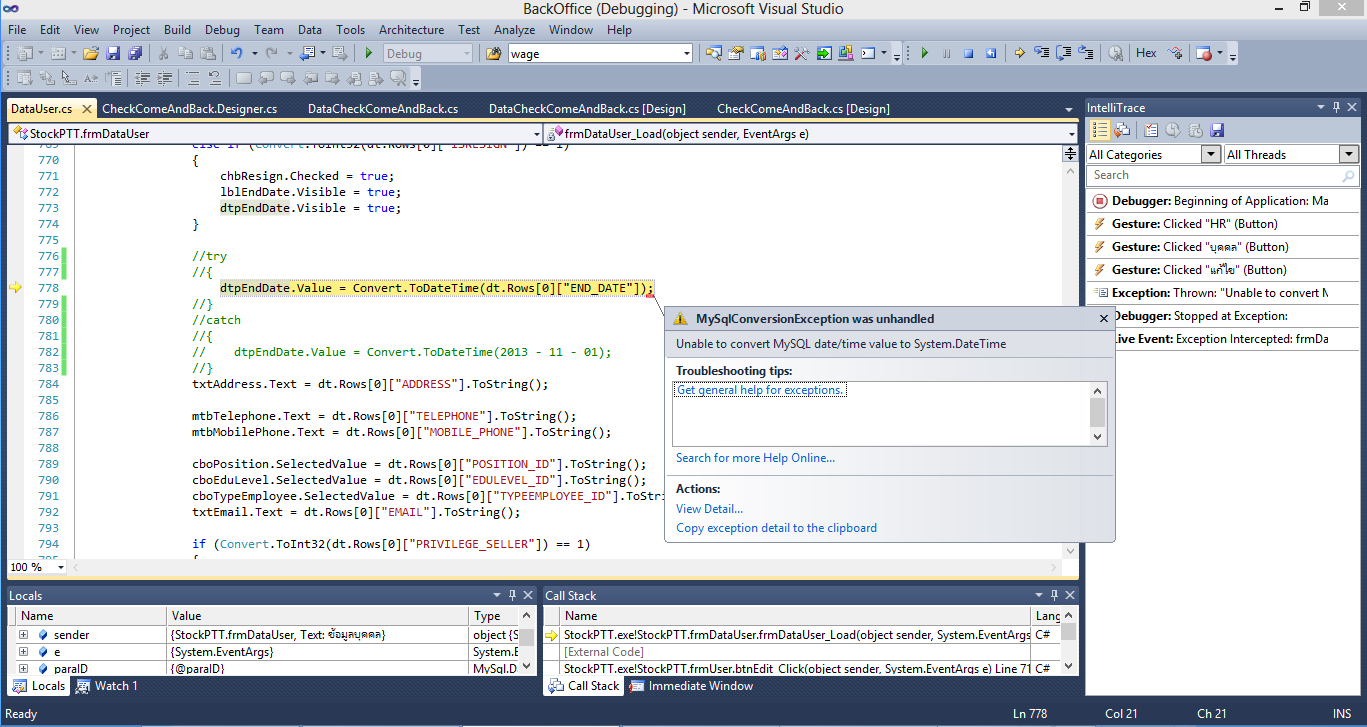1367x727 pixels.
Task: Stop debugging with the blue square icon
Action: [969, 53]
